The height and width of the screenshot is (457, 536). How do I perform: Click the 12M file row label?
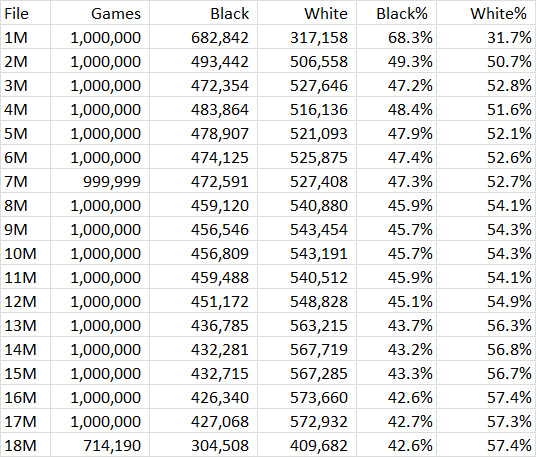click(x=26, y=301)
